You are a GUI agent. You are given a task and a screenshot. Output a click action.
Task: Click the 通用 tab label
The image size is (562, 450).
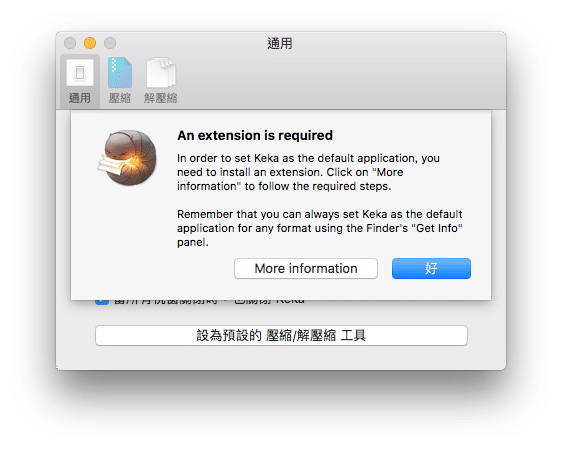80,98
